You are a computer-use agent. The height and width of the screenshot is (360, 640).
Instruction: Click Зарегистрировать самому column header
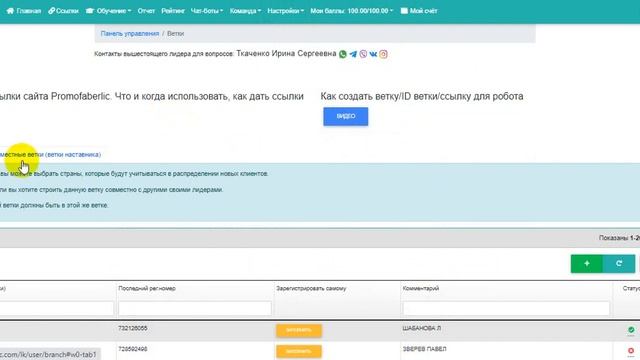point(311,289)
